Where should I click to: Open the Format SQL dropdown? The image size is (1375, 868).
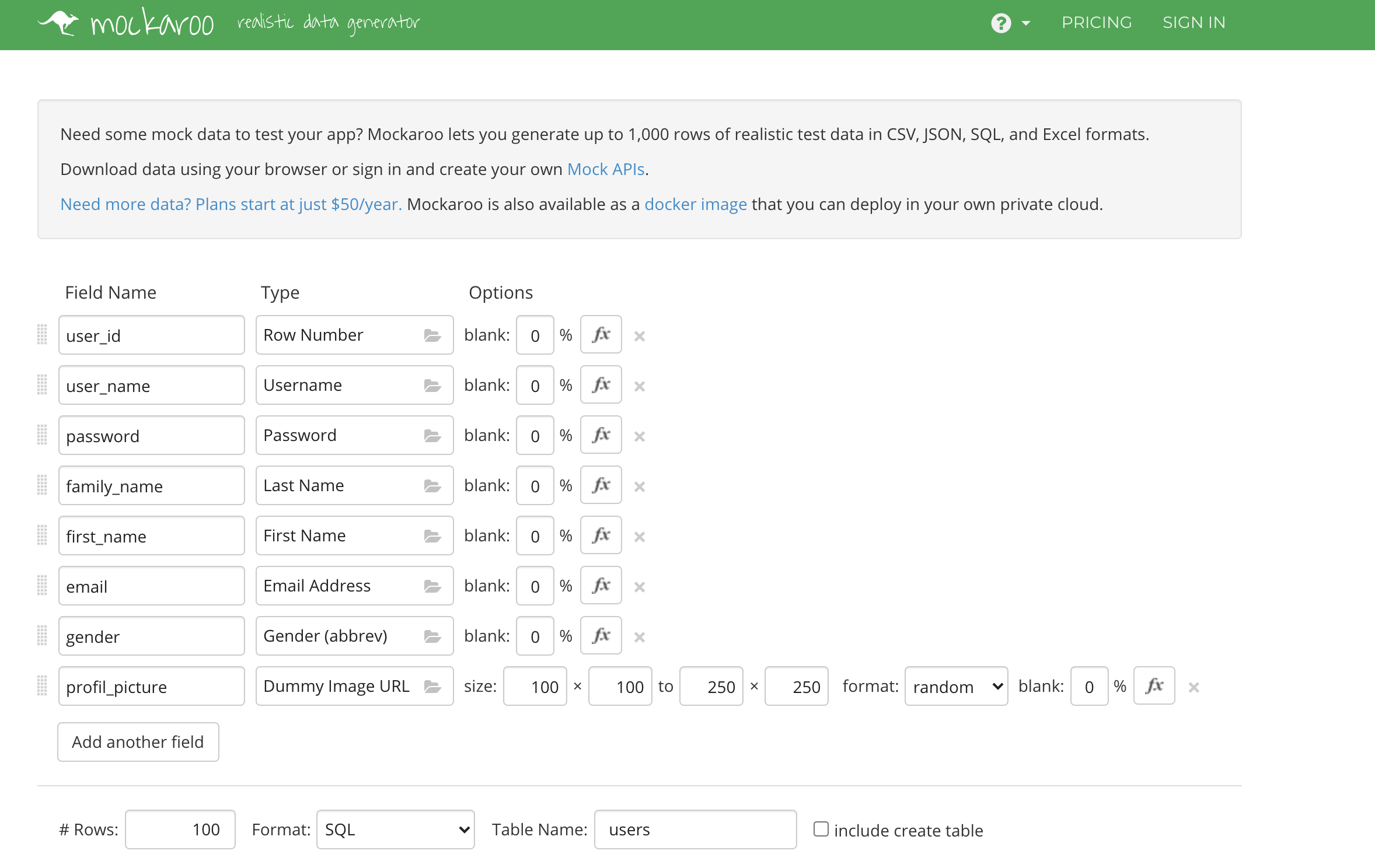click(395, 829)
